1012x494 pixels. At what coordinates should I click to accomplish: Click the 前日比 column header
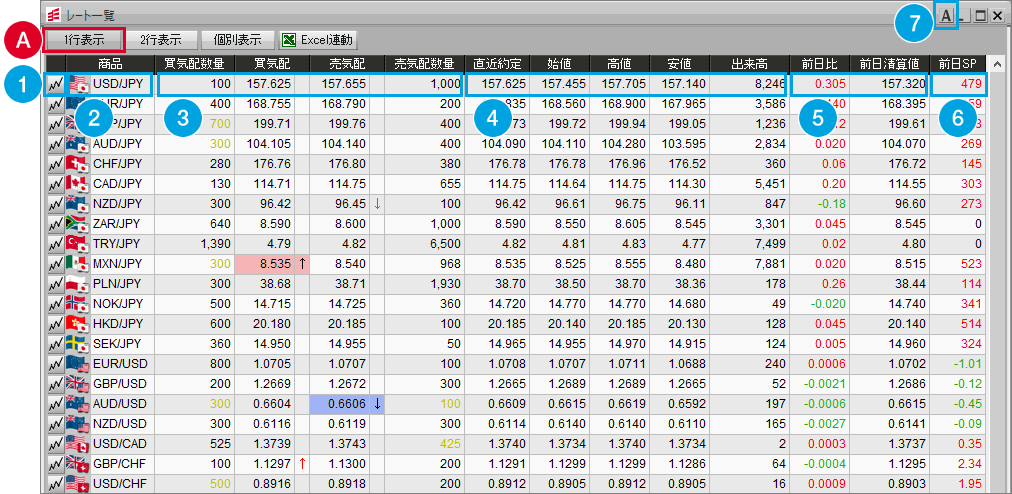tap(820, 64)
